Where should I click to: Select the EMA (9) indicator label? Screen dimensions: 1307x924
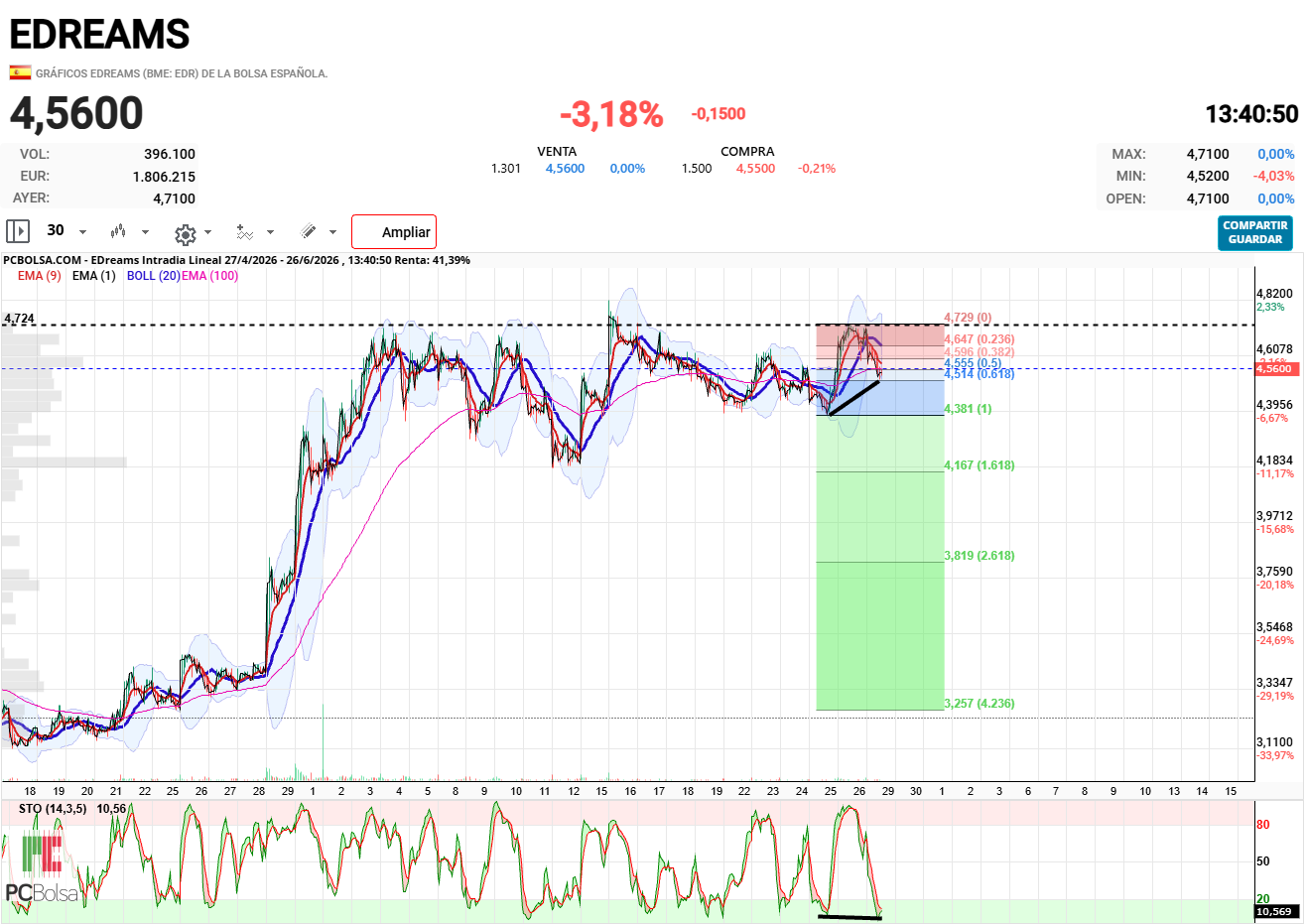40,276
